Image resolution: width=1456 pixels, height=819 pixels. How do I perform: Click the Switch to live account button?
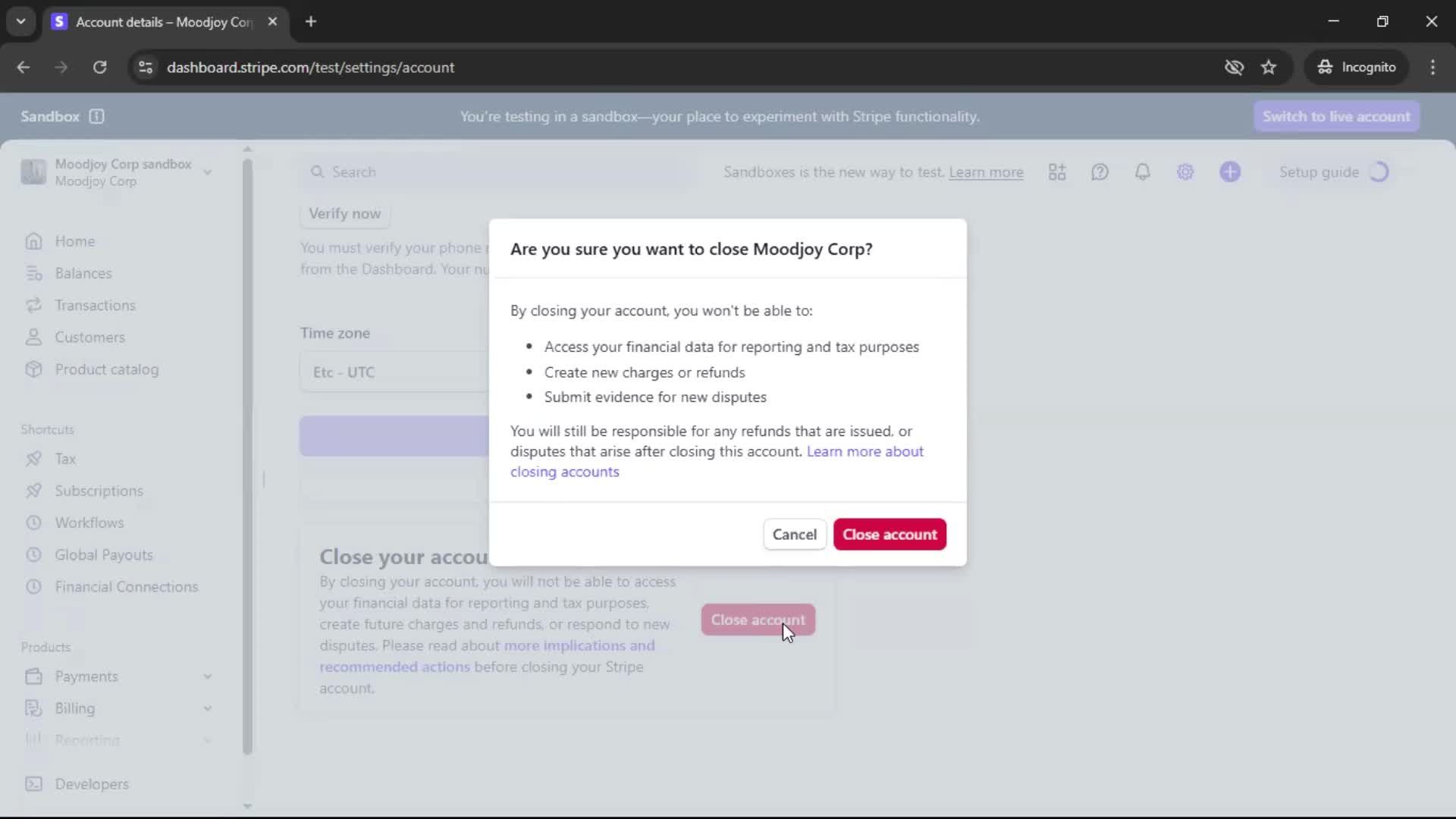[1336, 117]
